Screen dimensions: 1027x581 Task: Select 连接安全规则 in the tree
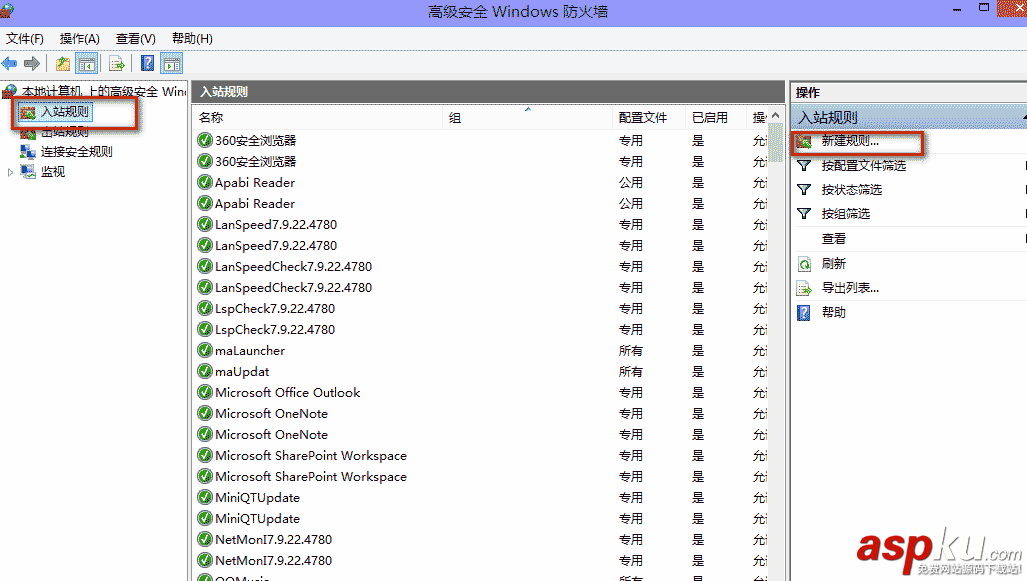tap(77, 152)
